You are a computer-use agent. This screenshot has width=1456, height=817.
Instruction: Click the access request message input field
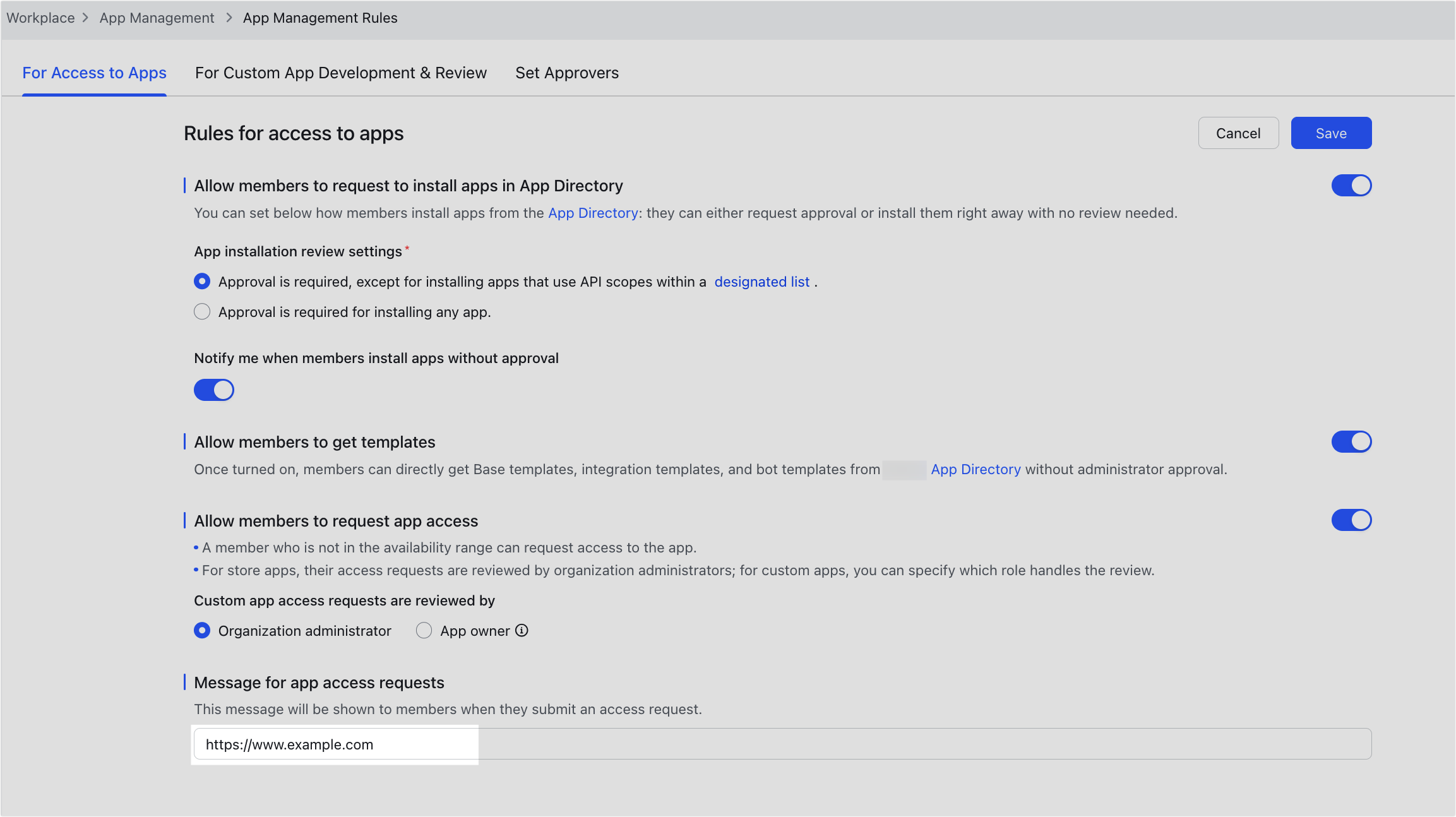782,744
